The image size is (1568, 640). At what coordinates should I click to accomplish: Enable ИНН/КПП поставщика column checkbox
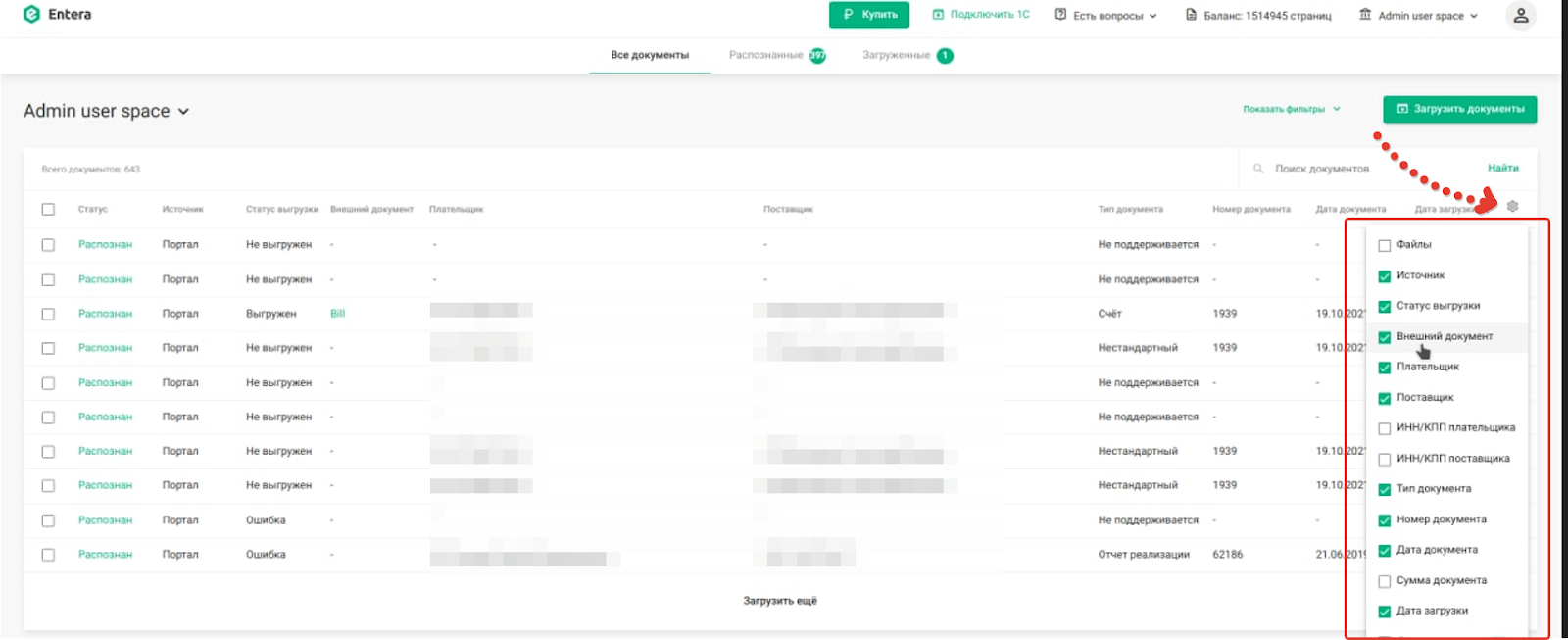1385,459
